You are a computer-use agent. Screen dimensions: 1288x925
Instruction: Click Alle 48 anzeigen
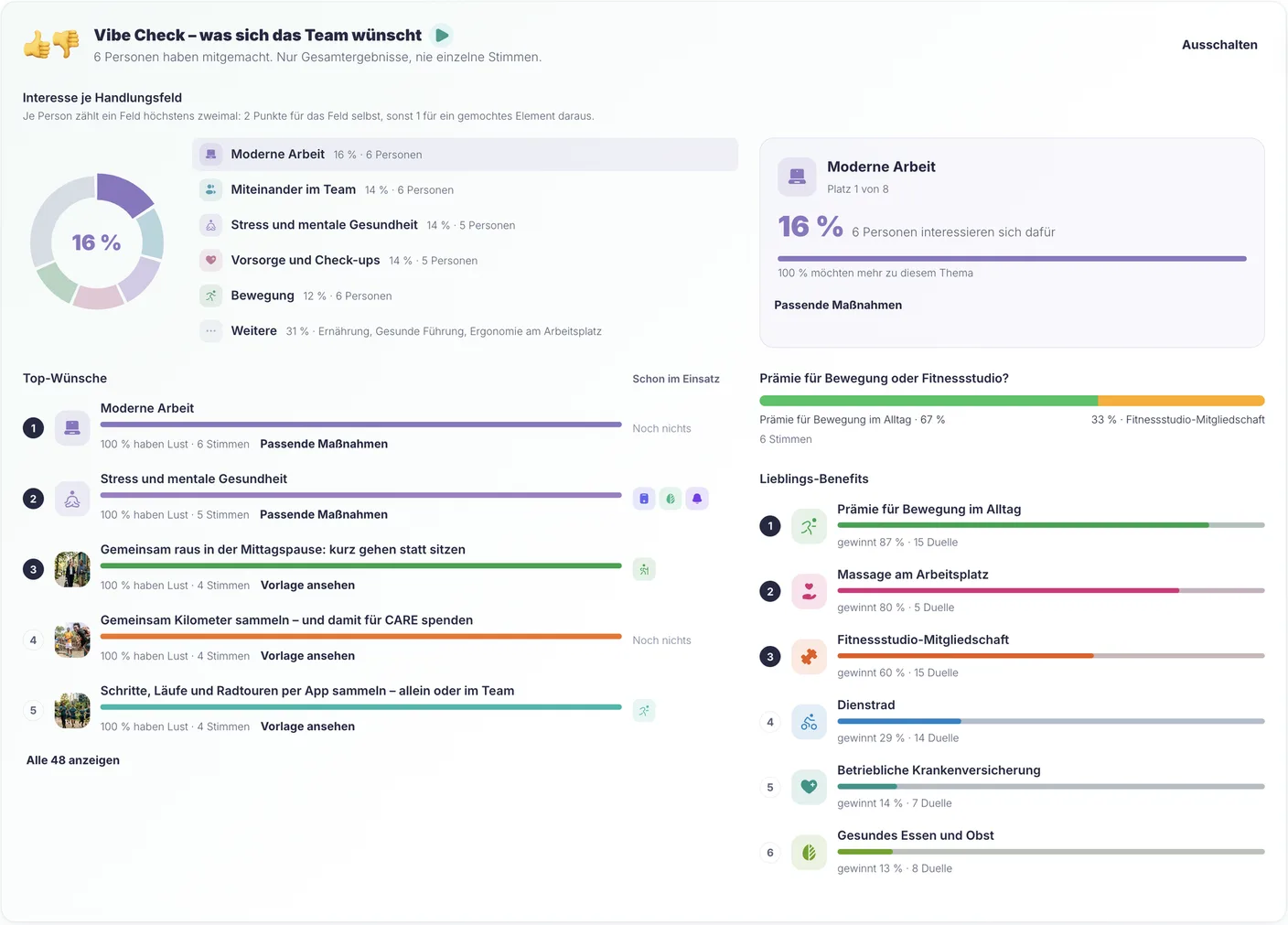[73, 760]
